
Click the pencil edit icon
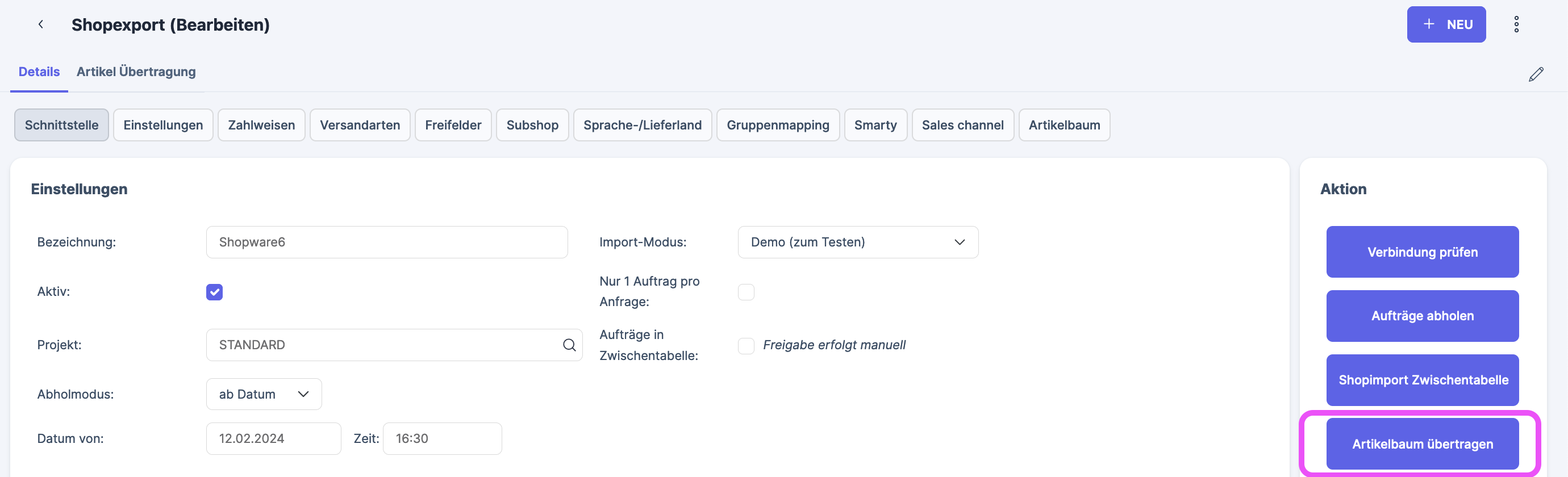(x=1536, y=74)
